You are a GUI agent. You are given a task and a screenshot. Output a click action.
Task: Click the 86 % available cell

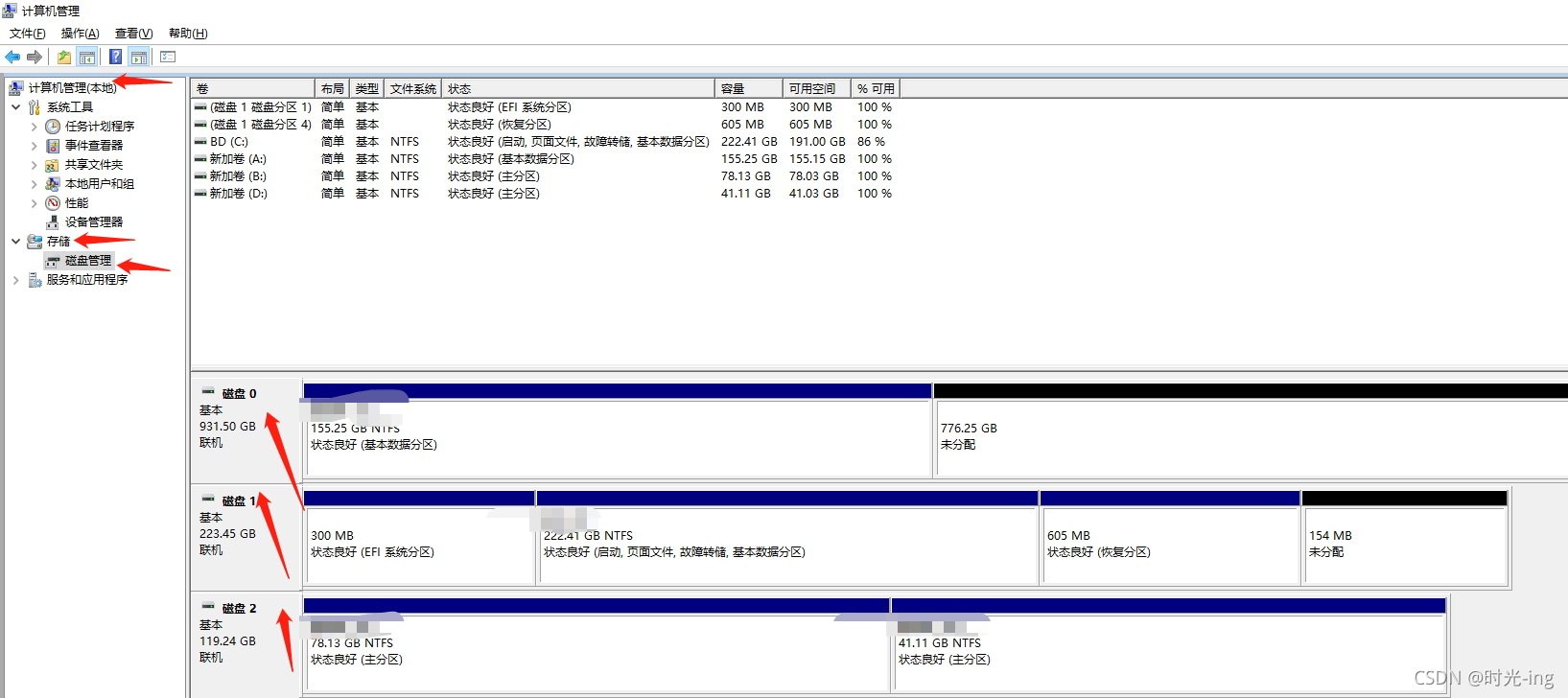click(871, 142)
